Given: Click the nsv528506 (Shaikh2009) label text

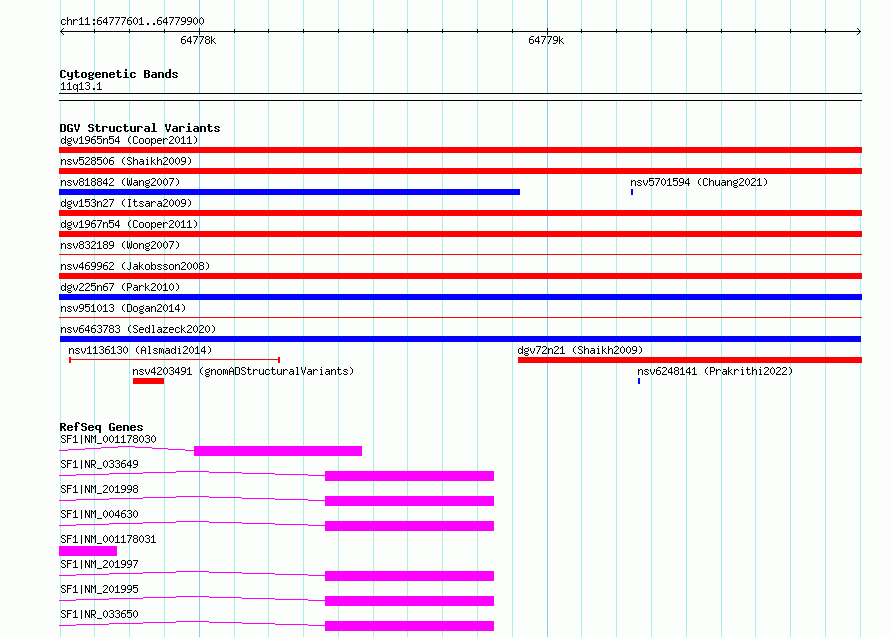Looking at the screenshot, I should 126,161.
